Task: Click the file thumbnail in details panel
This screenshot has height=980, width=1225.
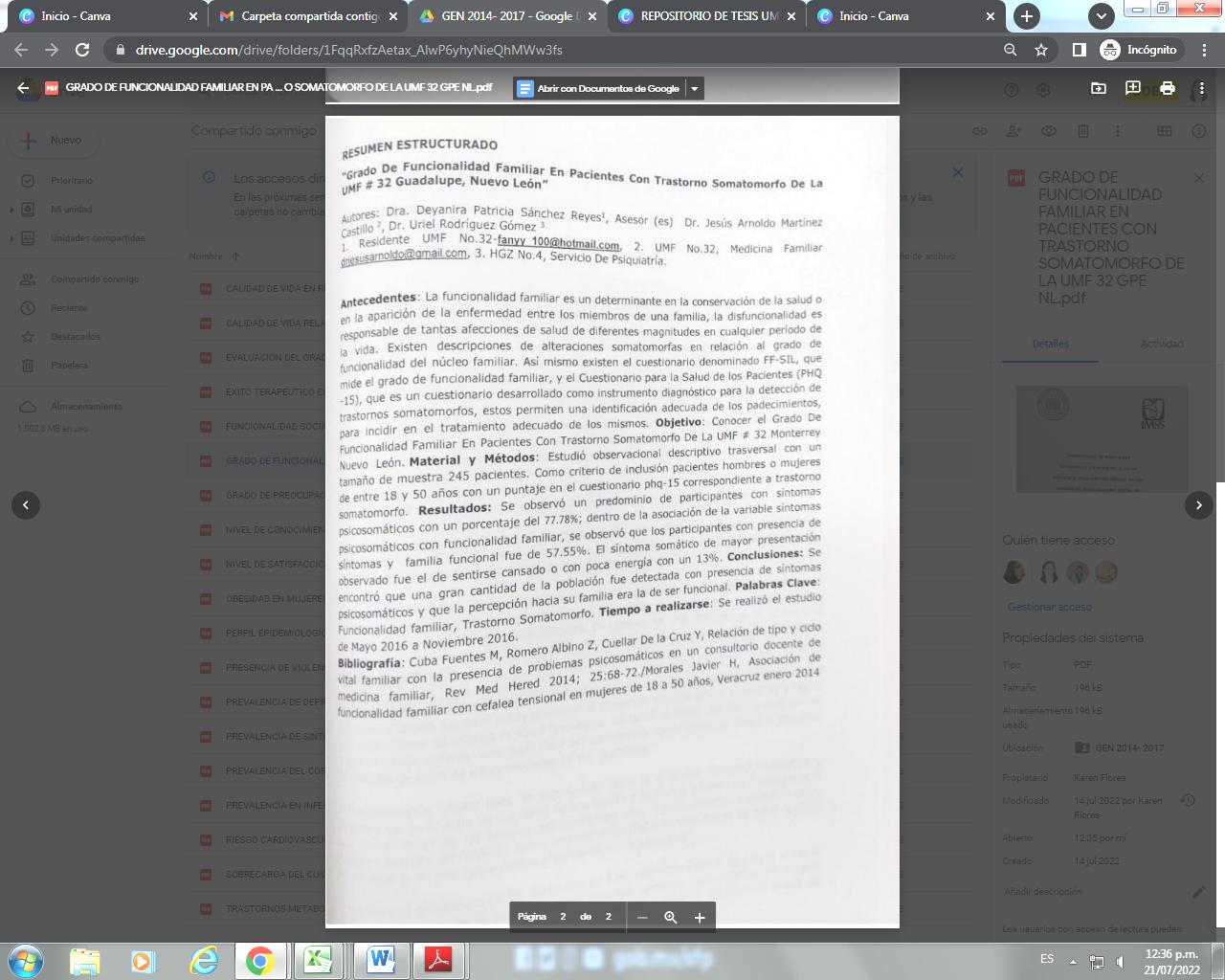Action: (1102, 439)
